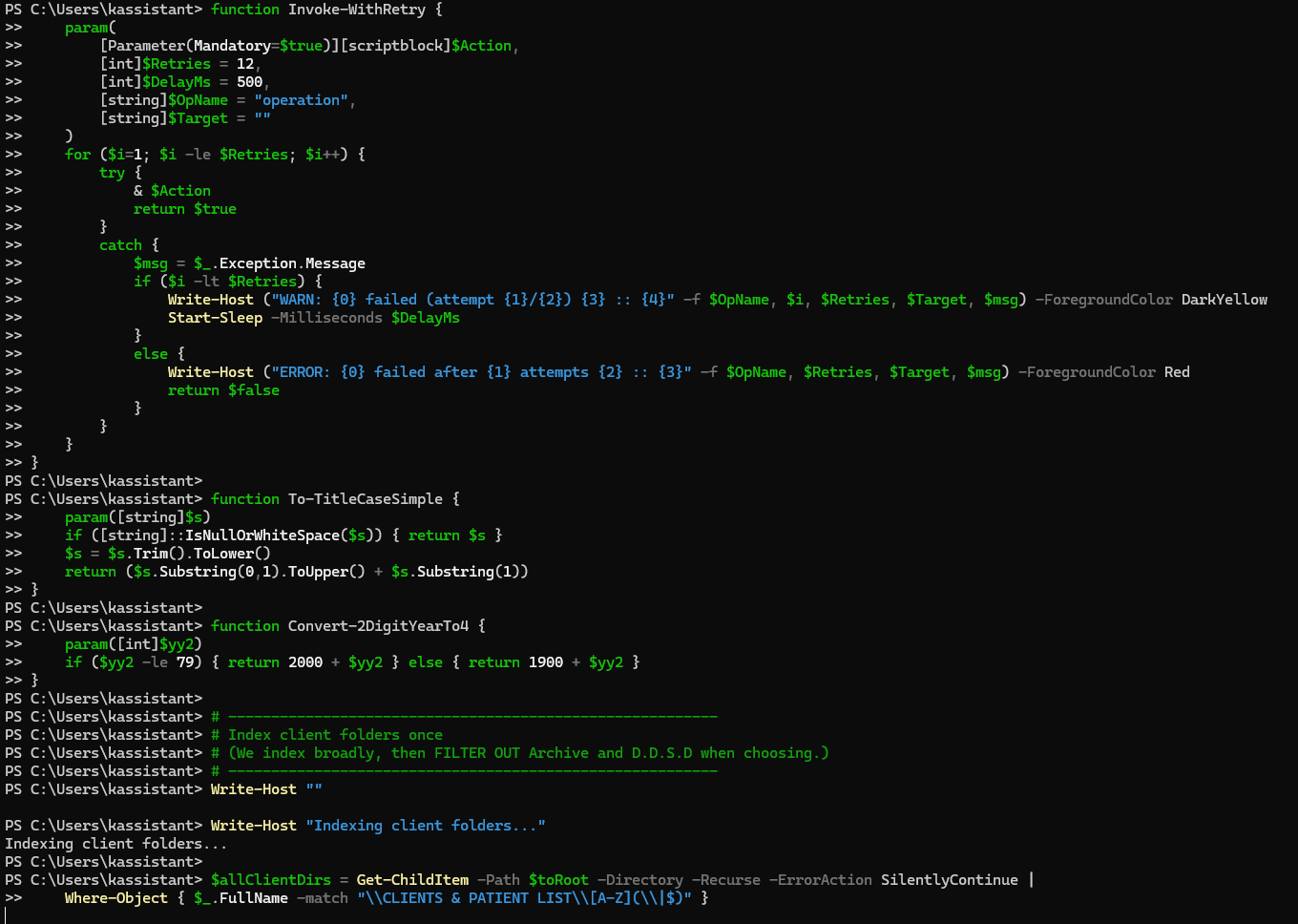Click the catch keyword

pyautogui.click(x=120, y=245)
